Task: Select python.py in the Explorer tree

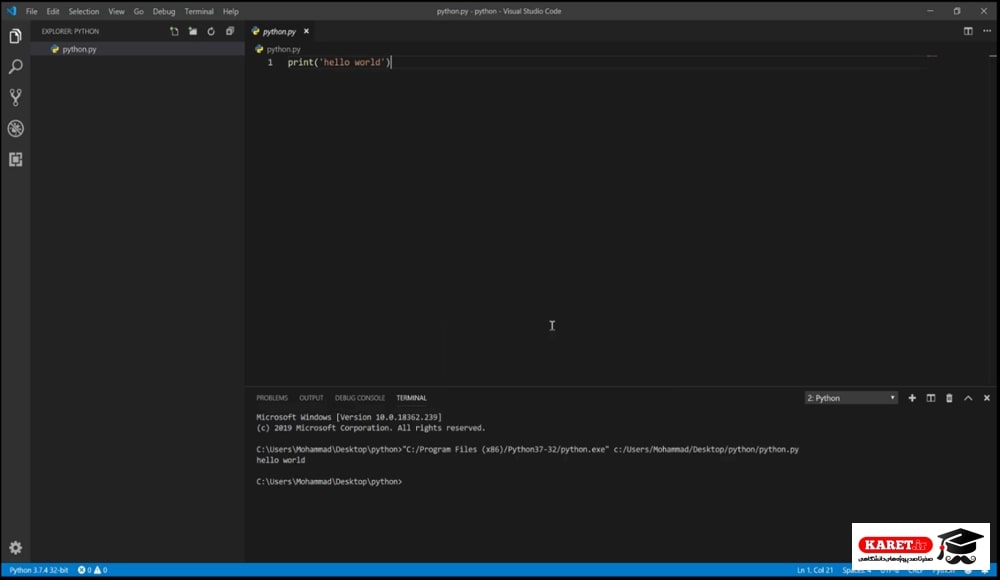Action: (138, 49)
